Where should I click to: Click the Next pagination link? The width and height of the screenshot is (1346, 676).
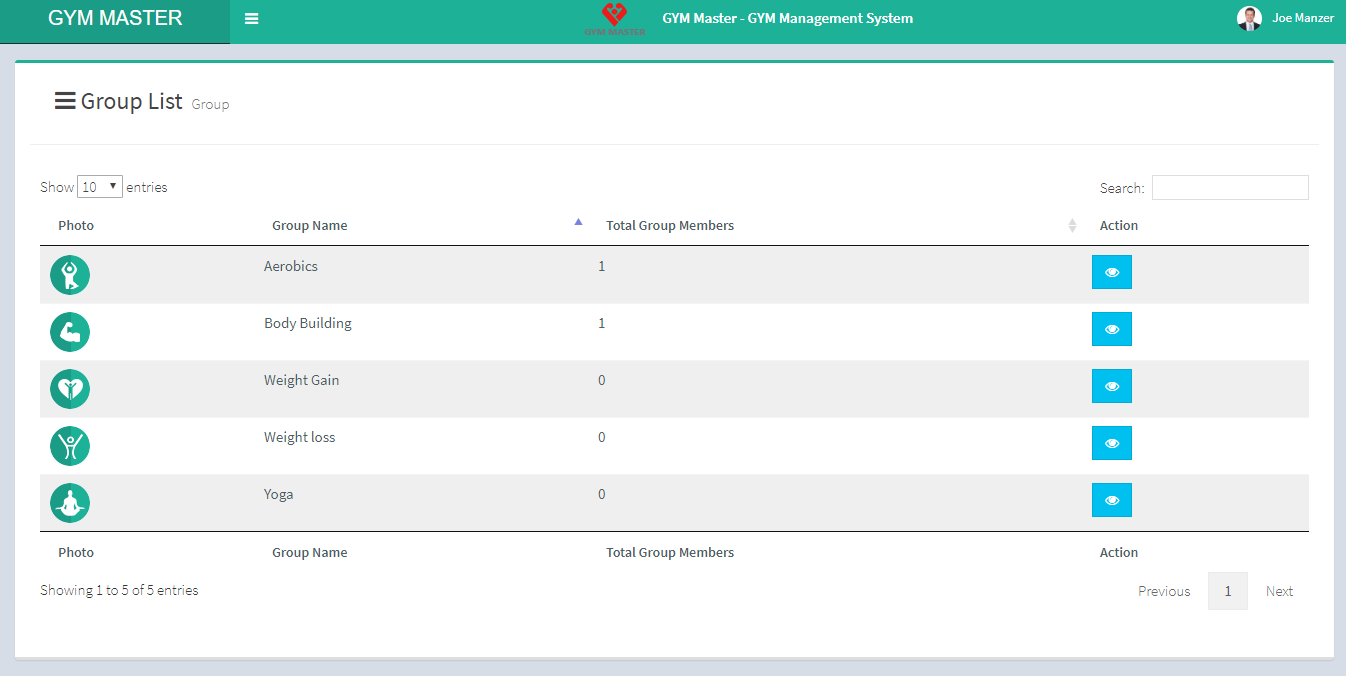(x=1279, y=591)
